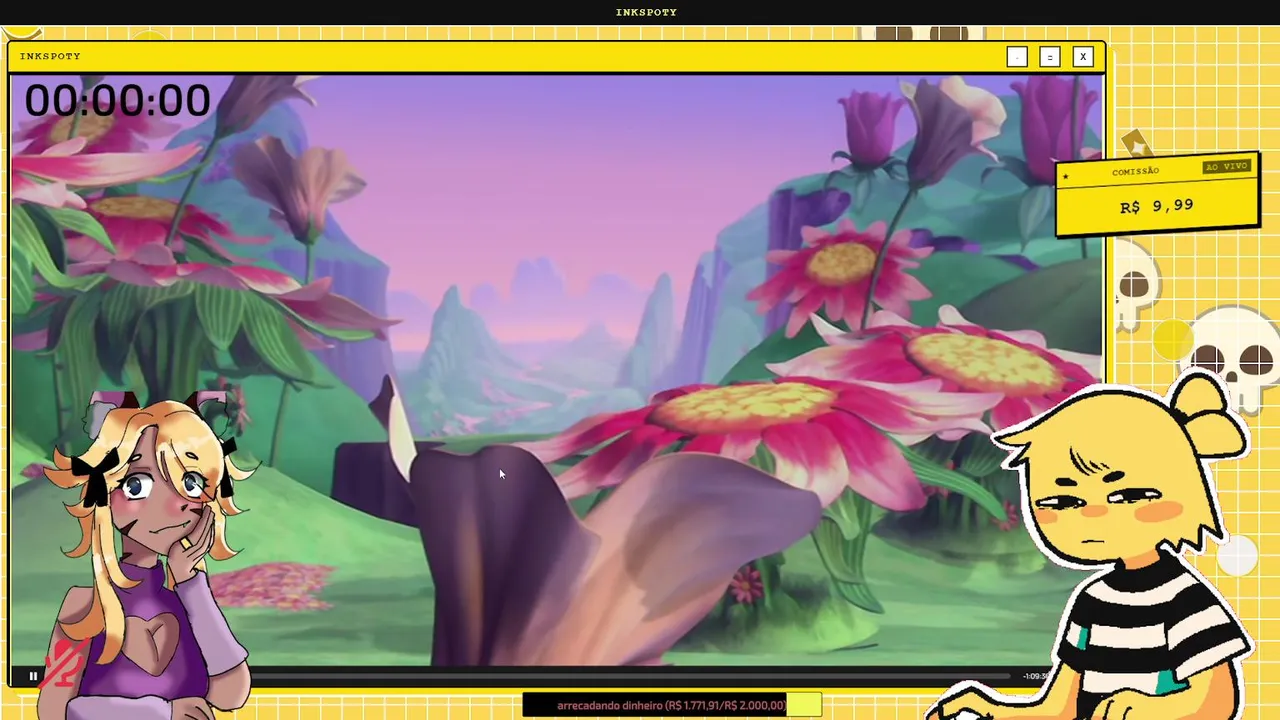This screenshot has height=720, width=1280.
Task: Click the R$ 9,99 price text
Action: click(1157, 206)
